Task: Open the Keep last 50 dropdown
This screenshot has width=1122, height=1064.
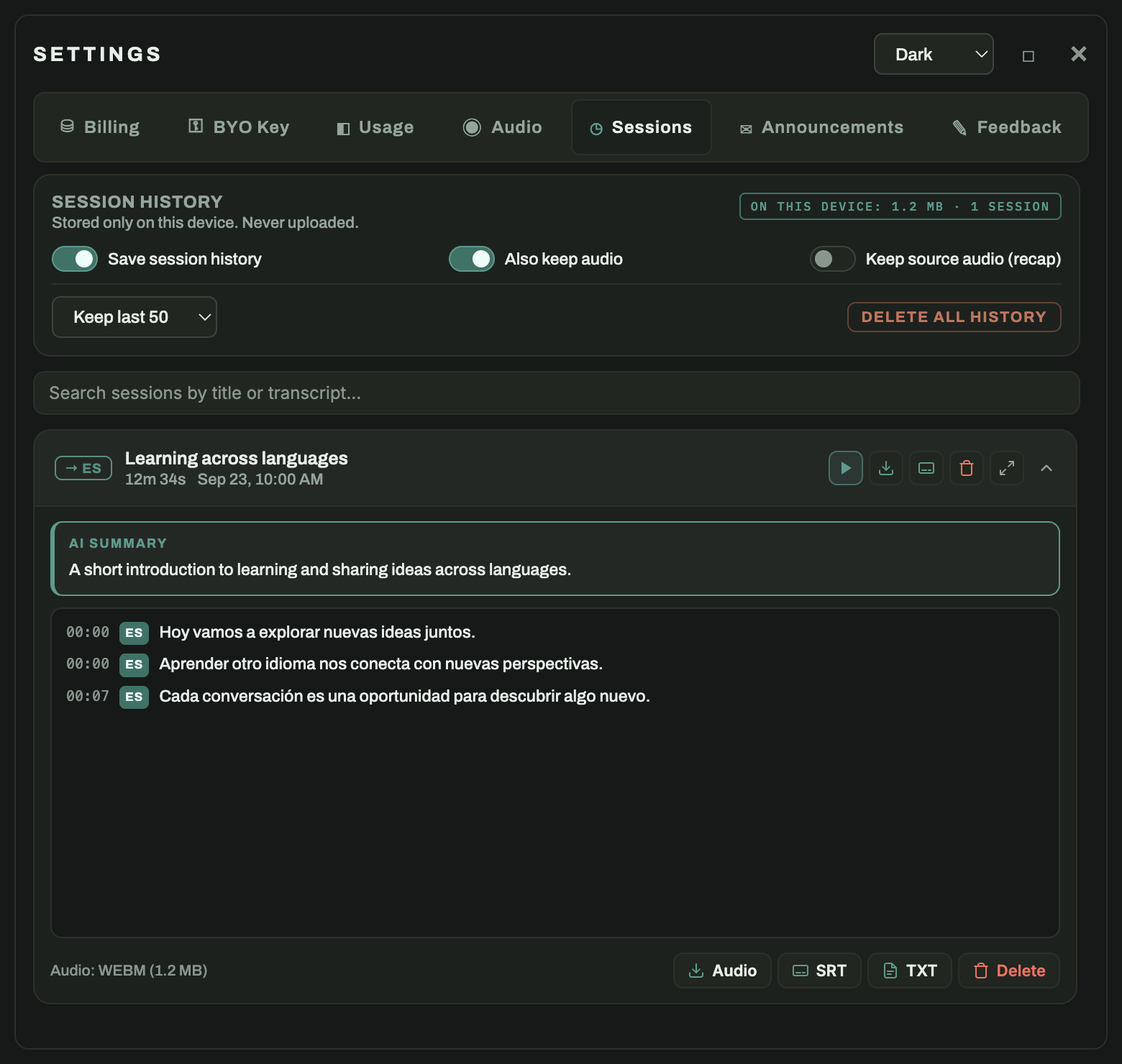Action: click(134, 317)
